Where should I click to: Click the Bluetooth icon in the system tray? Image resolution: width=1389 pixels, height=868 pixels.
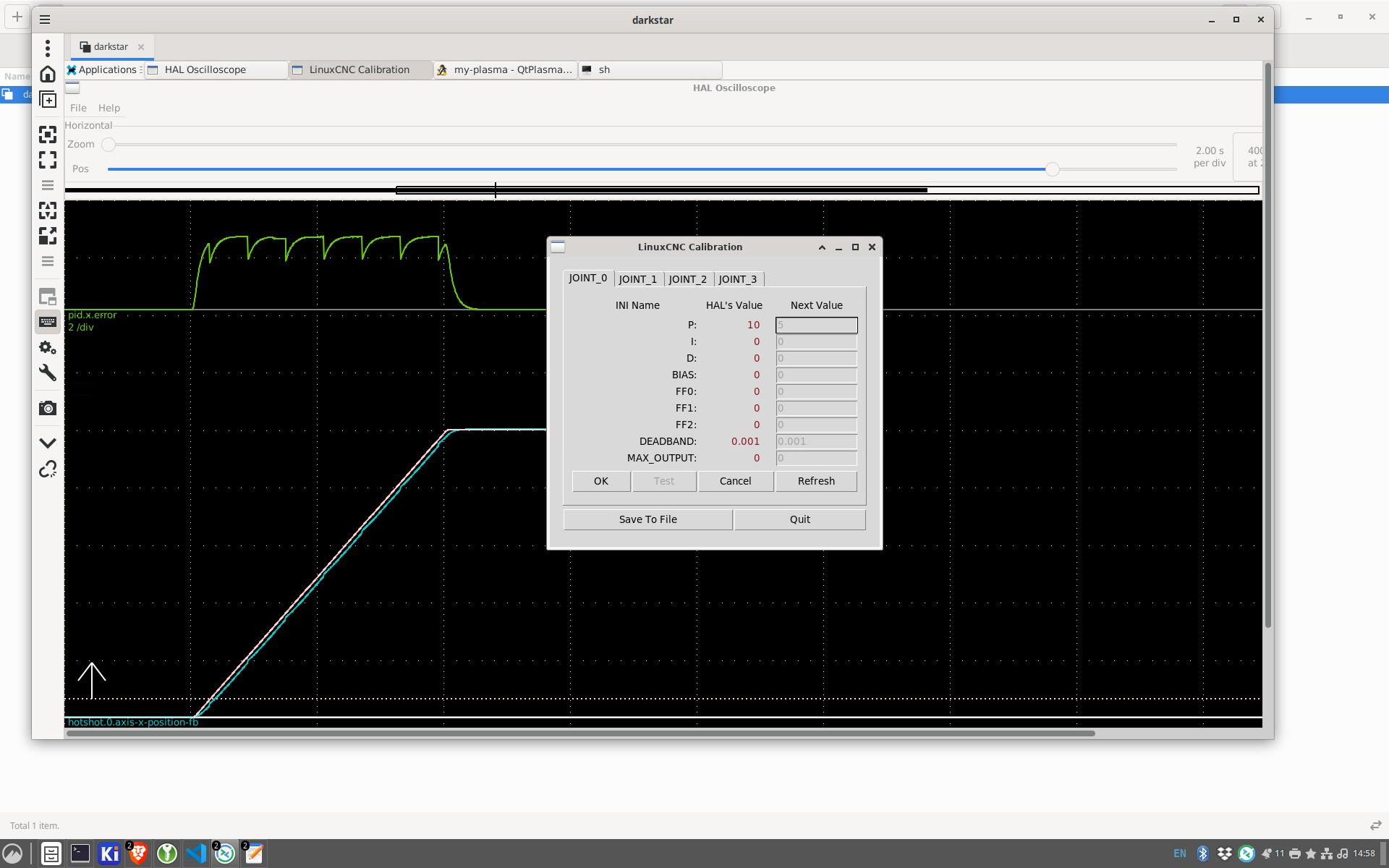(1202, 854)
